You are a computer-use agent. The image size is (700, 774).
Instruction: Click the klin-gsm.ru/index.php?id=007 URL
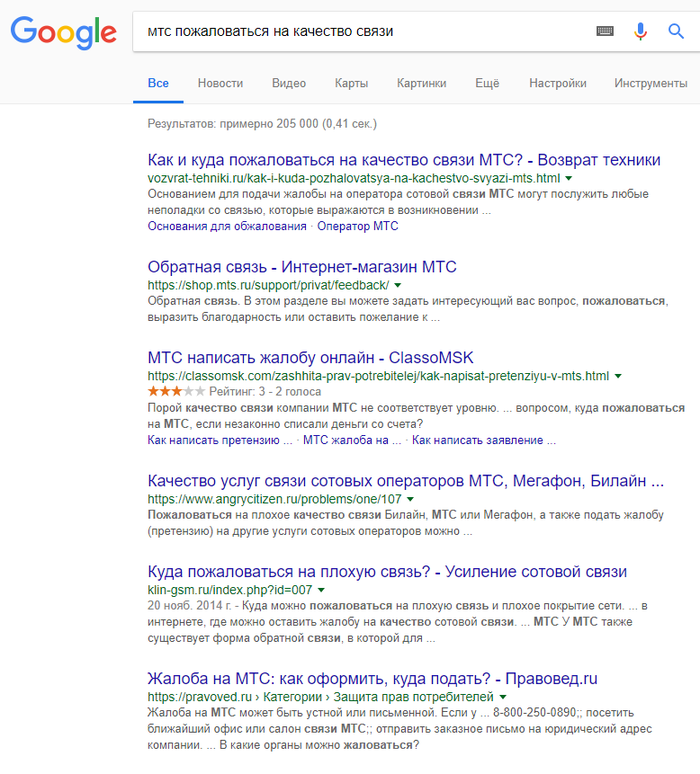click(230, 590)
